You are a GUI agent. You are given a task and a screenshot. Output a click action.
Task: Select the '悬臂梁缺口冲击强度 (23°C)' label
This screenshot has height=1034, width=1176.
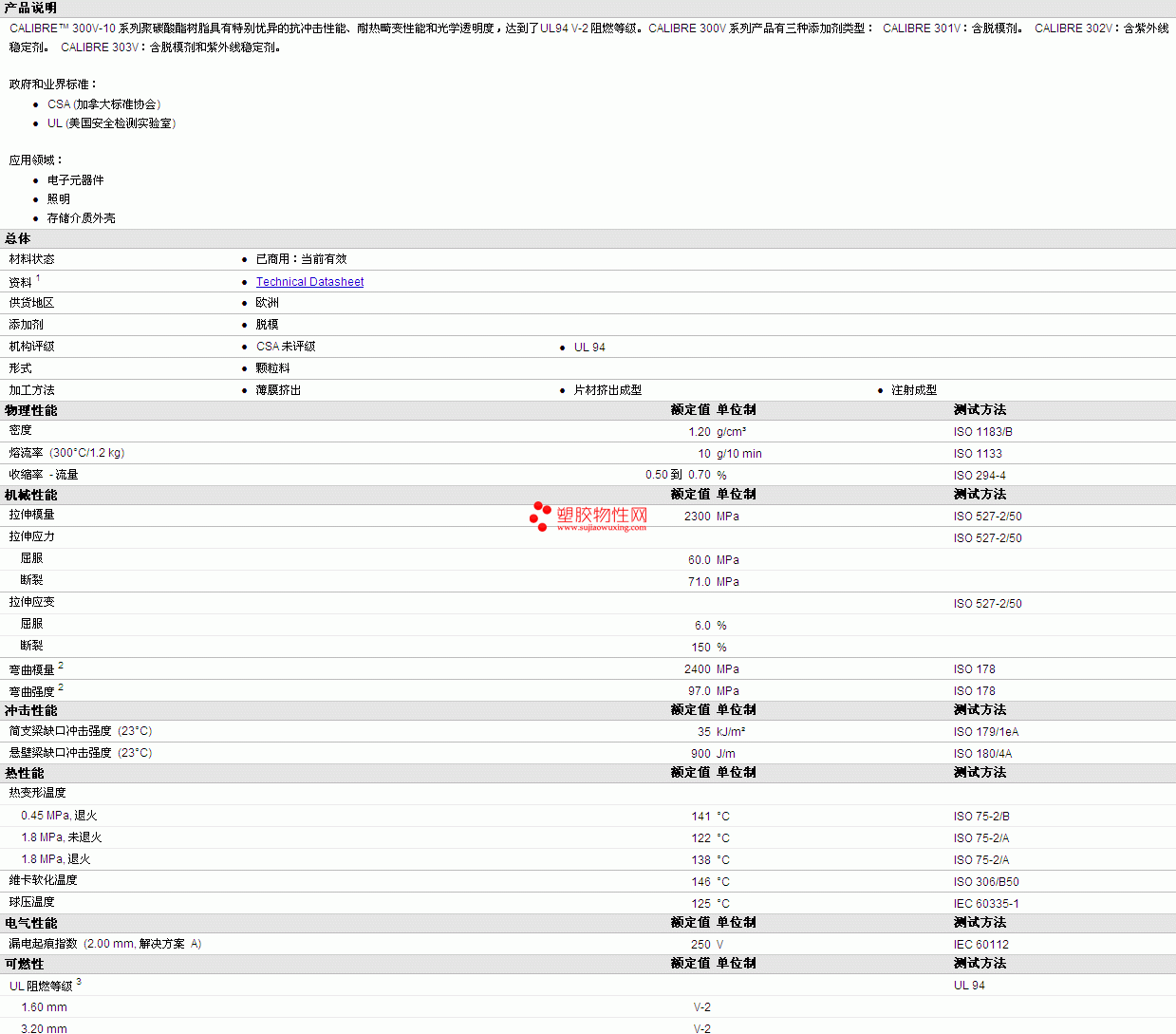coord(81,753)
